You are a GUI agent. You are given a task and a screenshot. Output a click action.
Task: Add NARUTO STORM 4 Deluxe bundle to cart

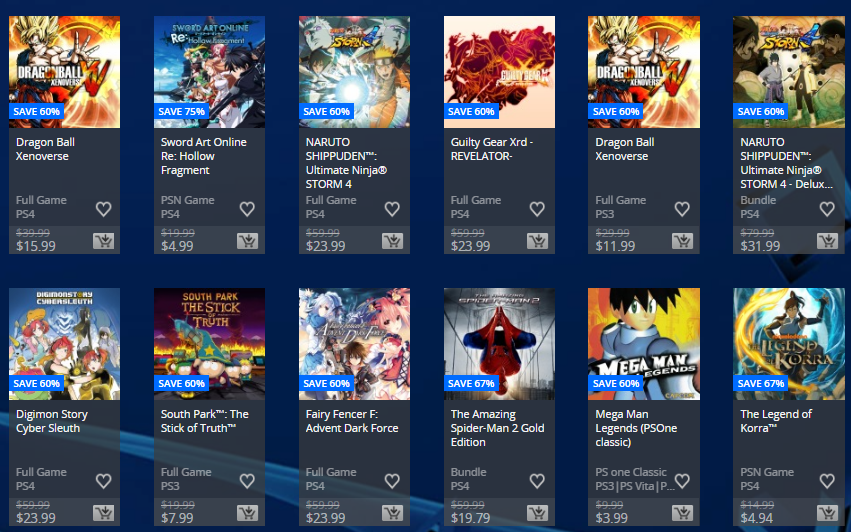pyautogui.click(x=827, y=241)
